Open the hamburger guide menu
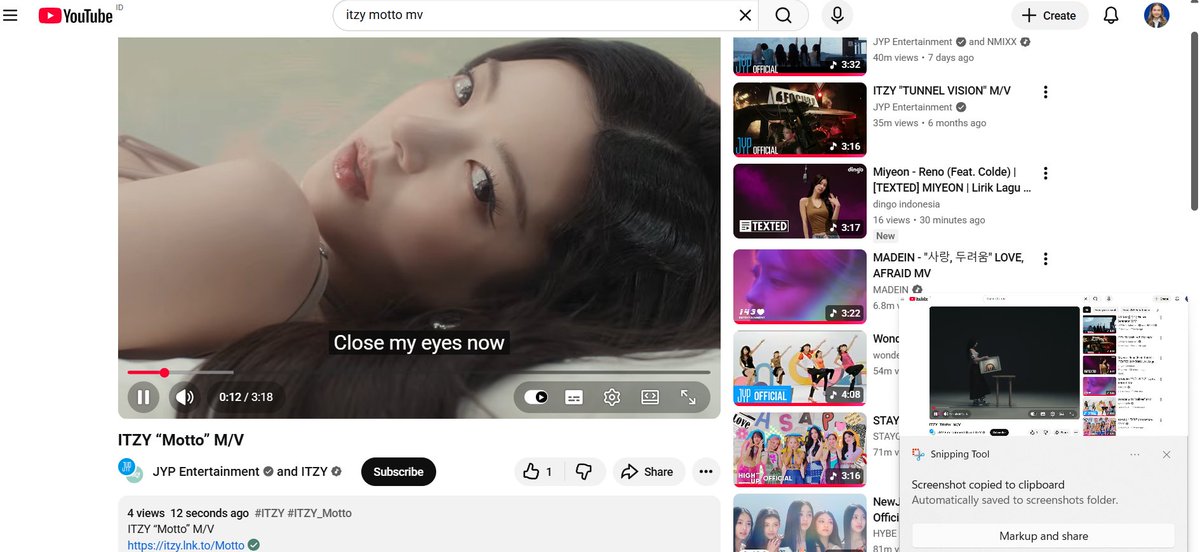Viewport: 1200px width, 552px height. click(x=11, y=15)
